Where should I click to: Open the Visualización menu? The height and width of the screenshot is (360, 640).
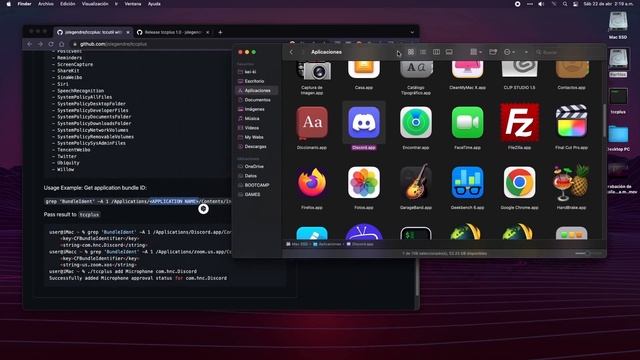tap(95, 4)
